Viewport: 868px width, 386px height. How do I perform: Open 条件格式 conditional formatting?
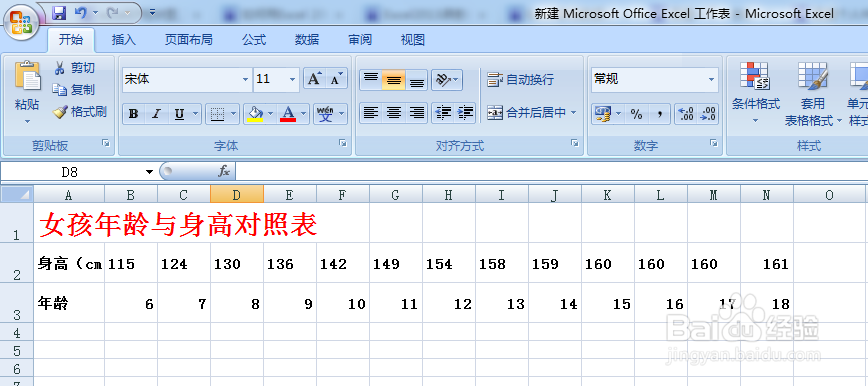coord(756,92)
